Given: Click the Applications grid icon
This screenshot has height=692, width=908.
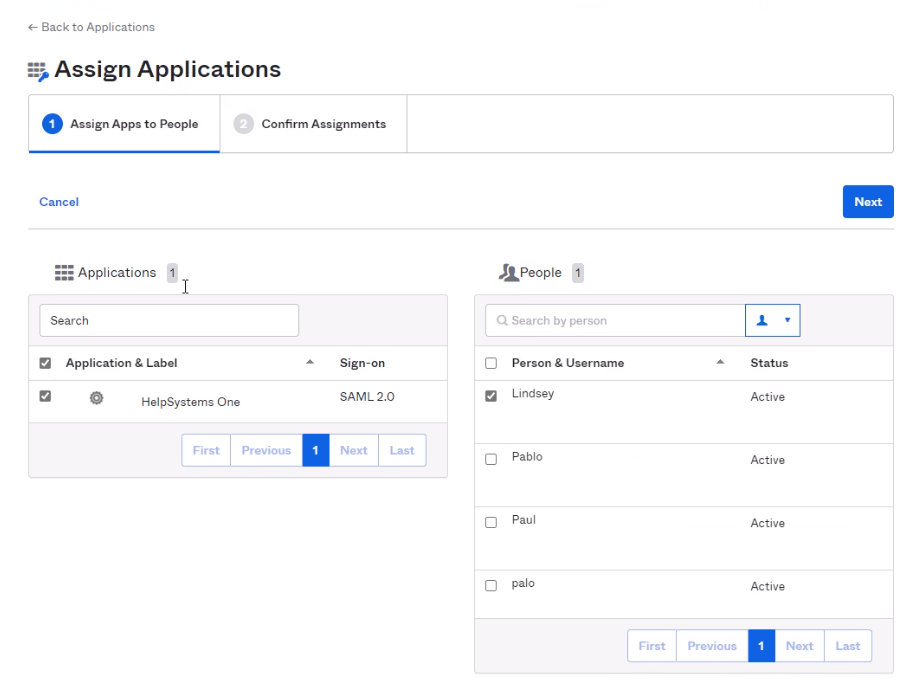Looking at the screenshot, I should (64, 273).
